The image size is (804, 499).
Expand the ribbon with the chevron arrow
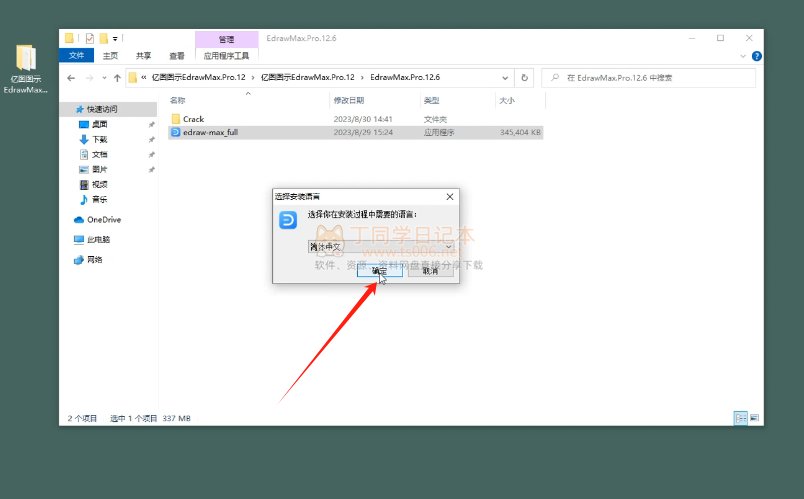click(743, 56)
